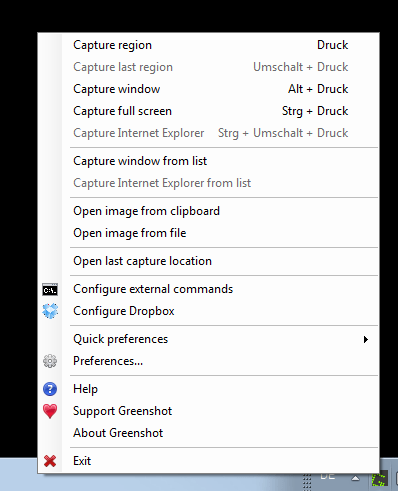Open image from clipboard
Viewport: 398px width, 491px height.
click(x=209, y=211)
